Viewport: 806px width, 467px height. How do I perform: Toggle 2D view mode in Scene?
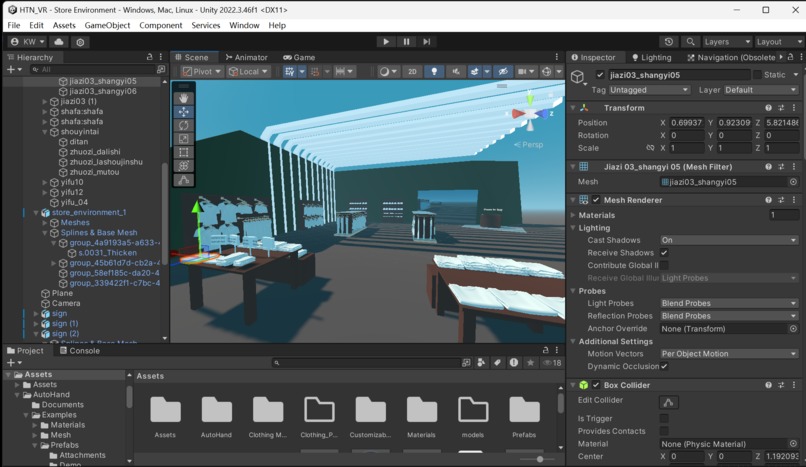(x=412, y=71)
